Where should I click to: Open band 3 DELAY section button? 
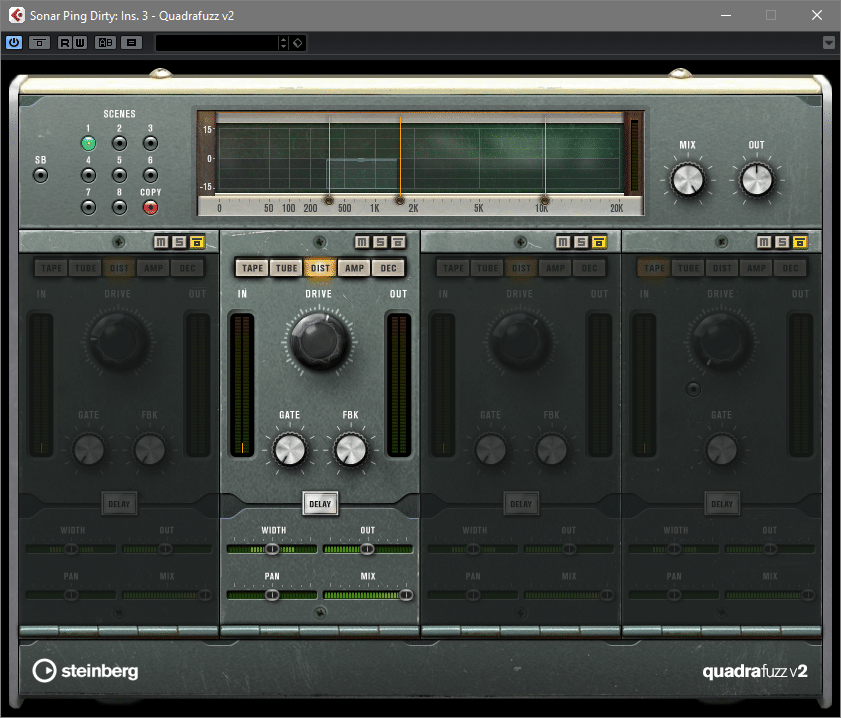click(x=521, y=504)
